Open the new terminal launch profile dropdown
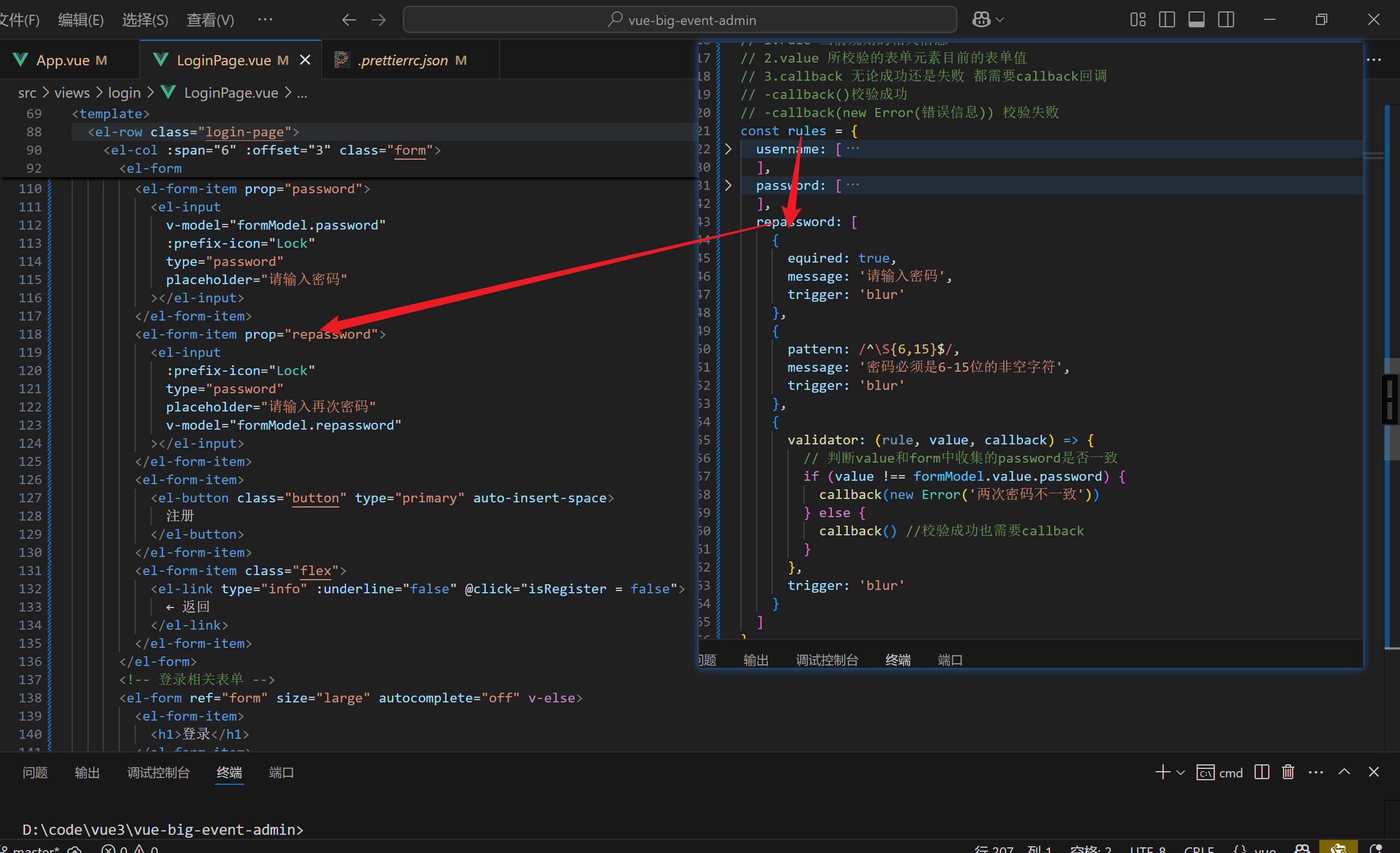The height and width of the screenshot is (853, 1400). (1181, 772)
